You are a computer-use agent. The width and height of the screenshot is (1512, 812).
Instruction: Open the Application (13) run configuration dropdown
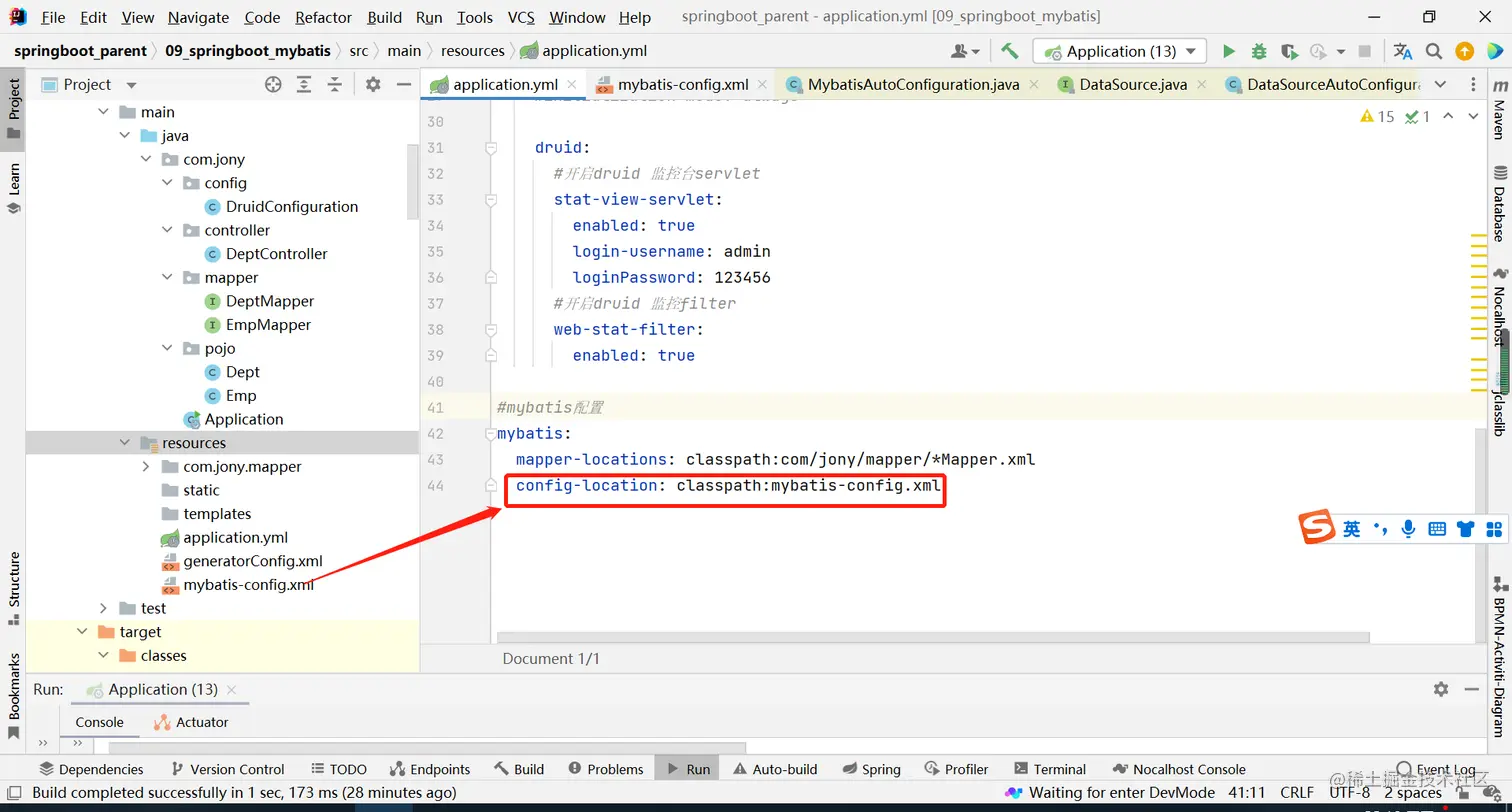click(x=1120, y=51)
